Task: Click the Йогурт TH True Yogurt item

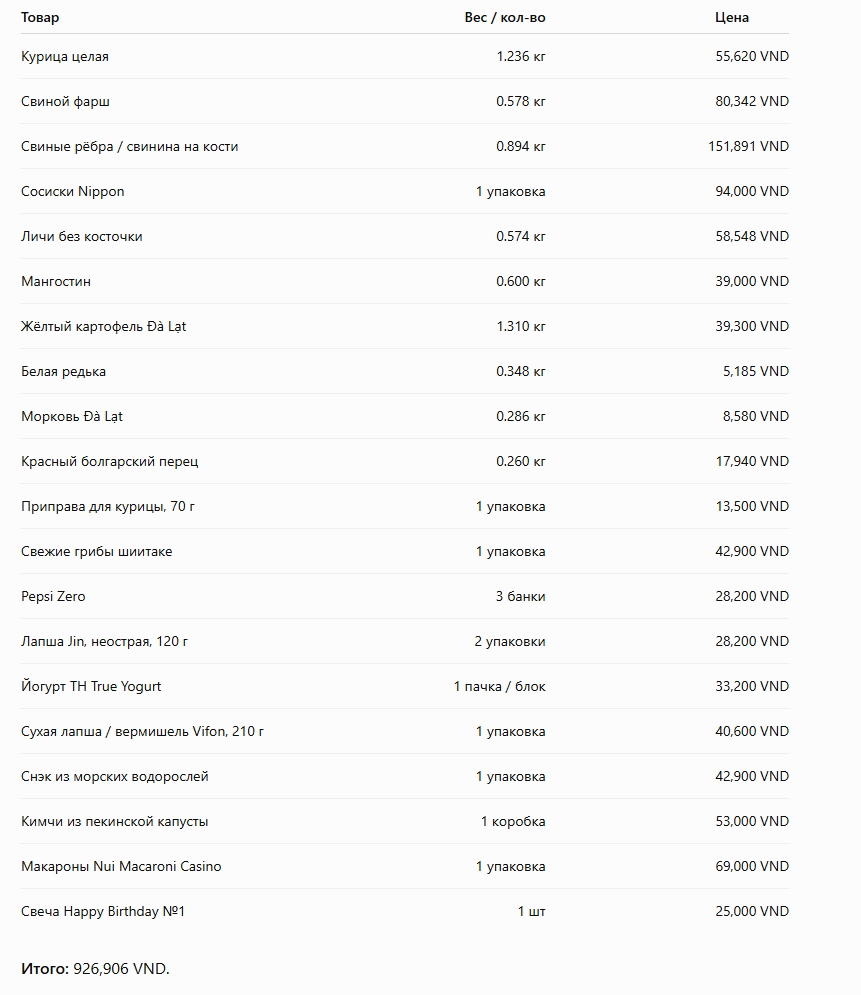Action: click(91, 687)
